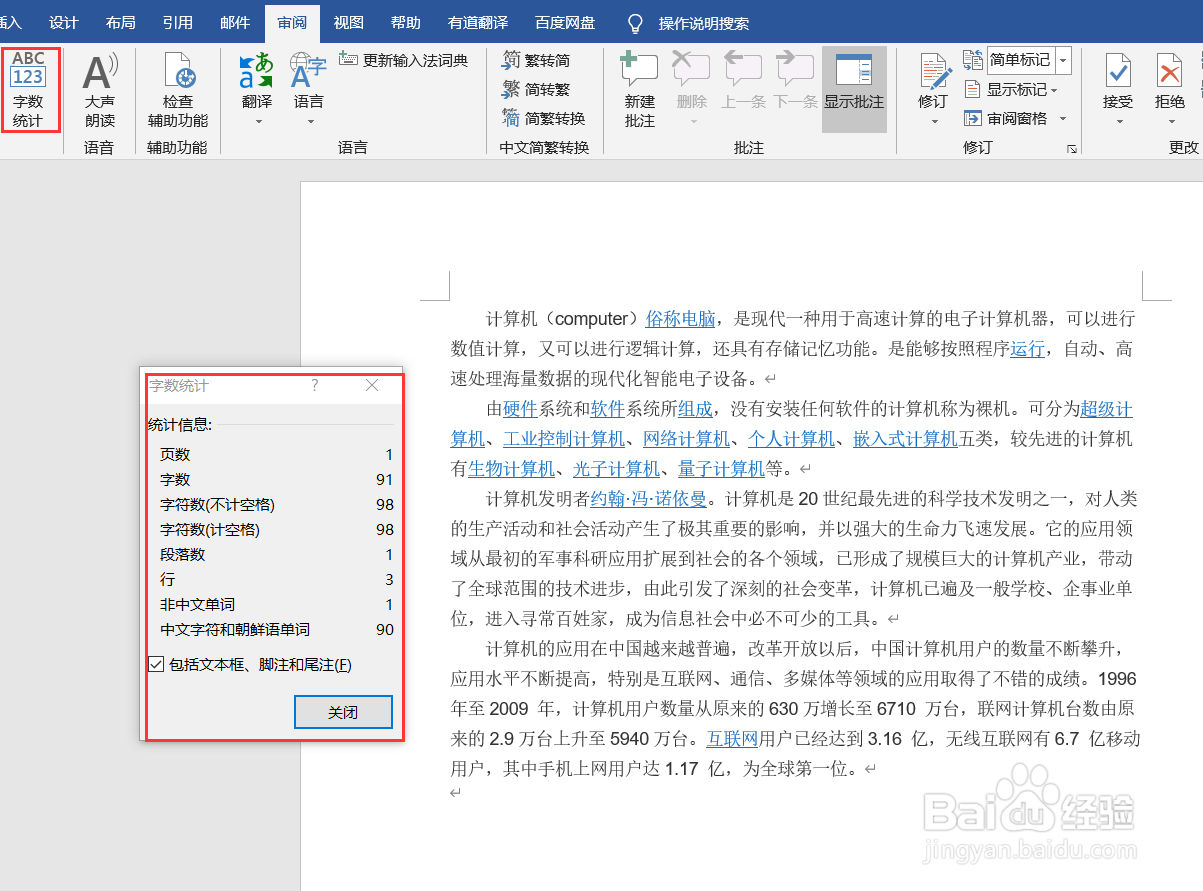Insert a 新建批注 new comment
The width and height of the screenshot is (1203, 891).
pos(639,90)
